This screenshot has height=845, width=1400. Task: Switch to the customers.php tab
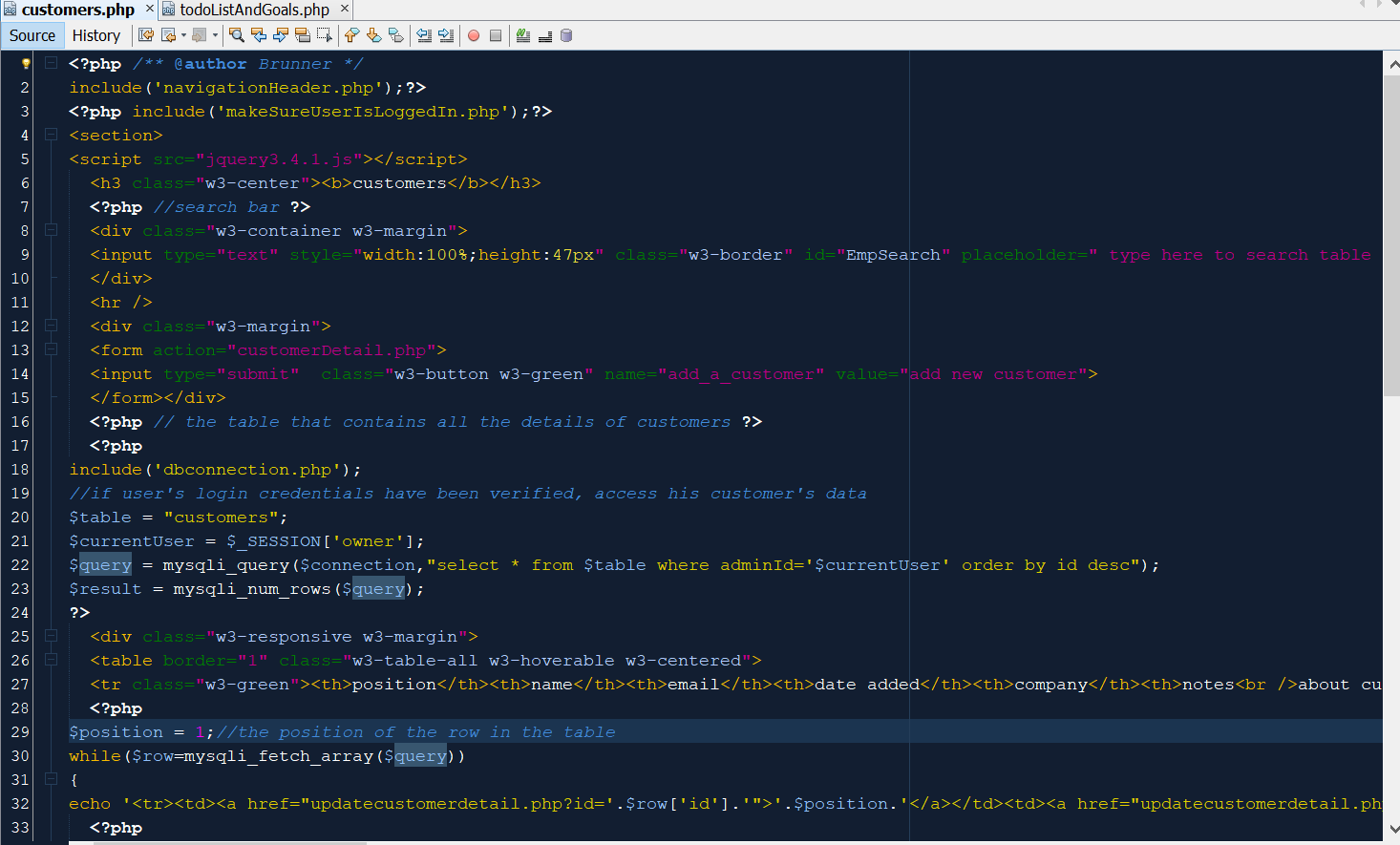pyautogui.click(x=78, y=10)
